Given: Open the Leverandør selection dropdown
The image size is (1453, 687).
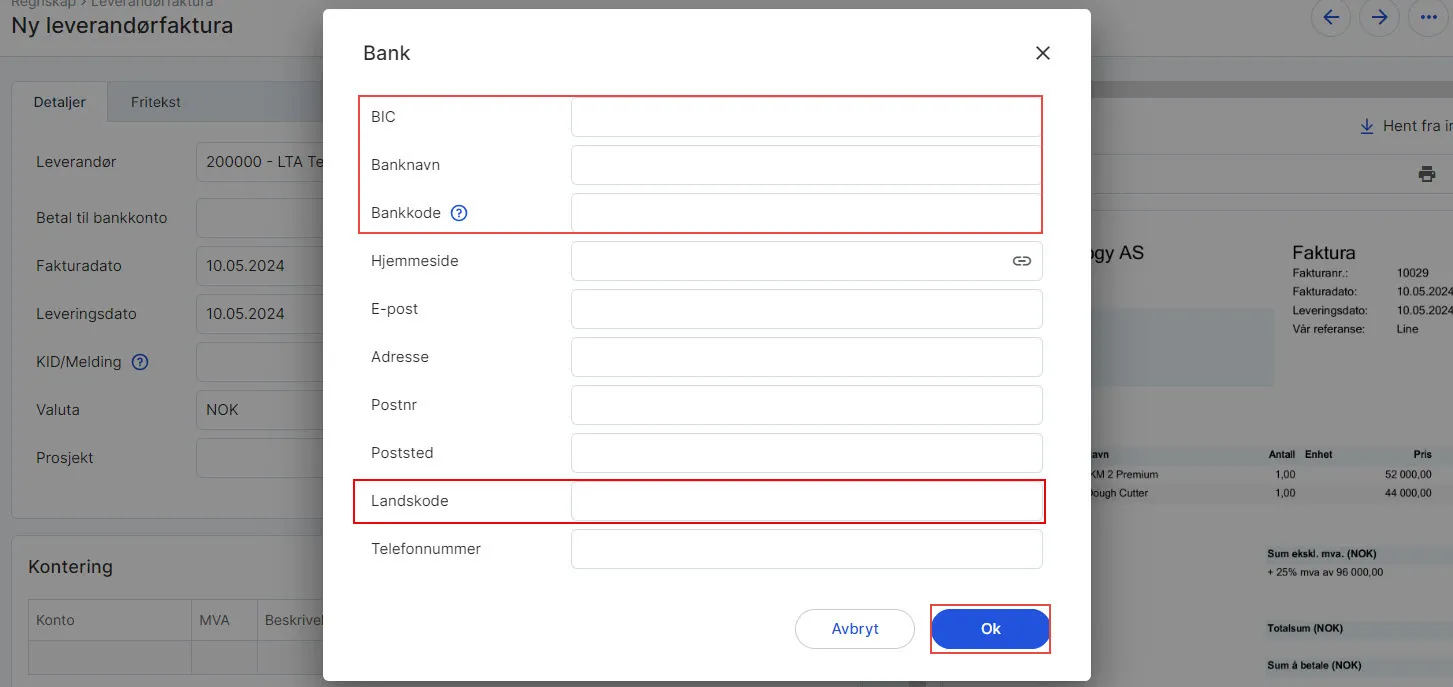Looking at the screenshot, I should tap(260, 162).
